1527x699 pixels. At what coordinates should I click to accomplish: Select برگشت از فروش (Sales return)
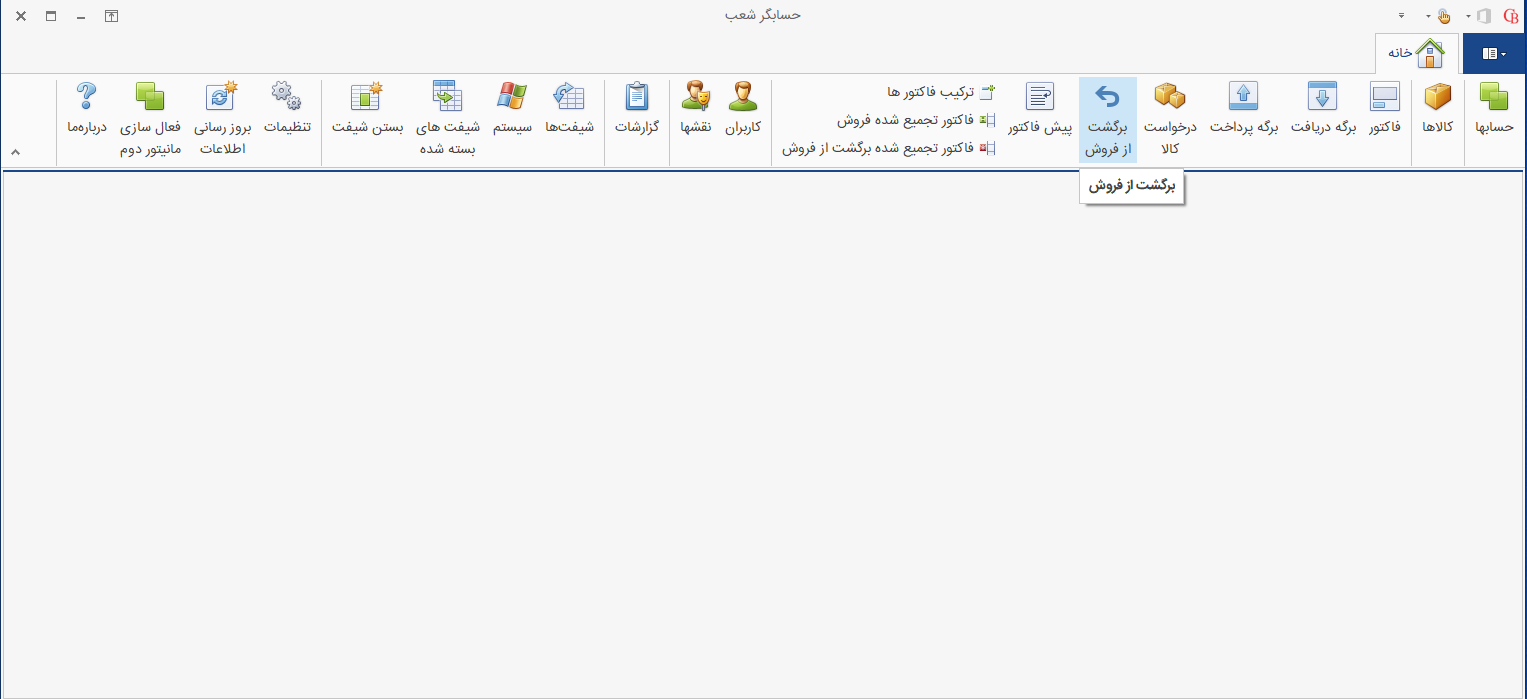point(1108,118)
